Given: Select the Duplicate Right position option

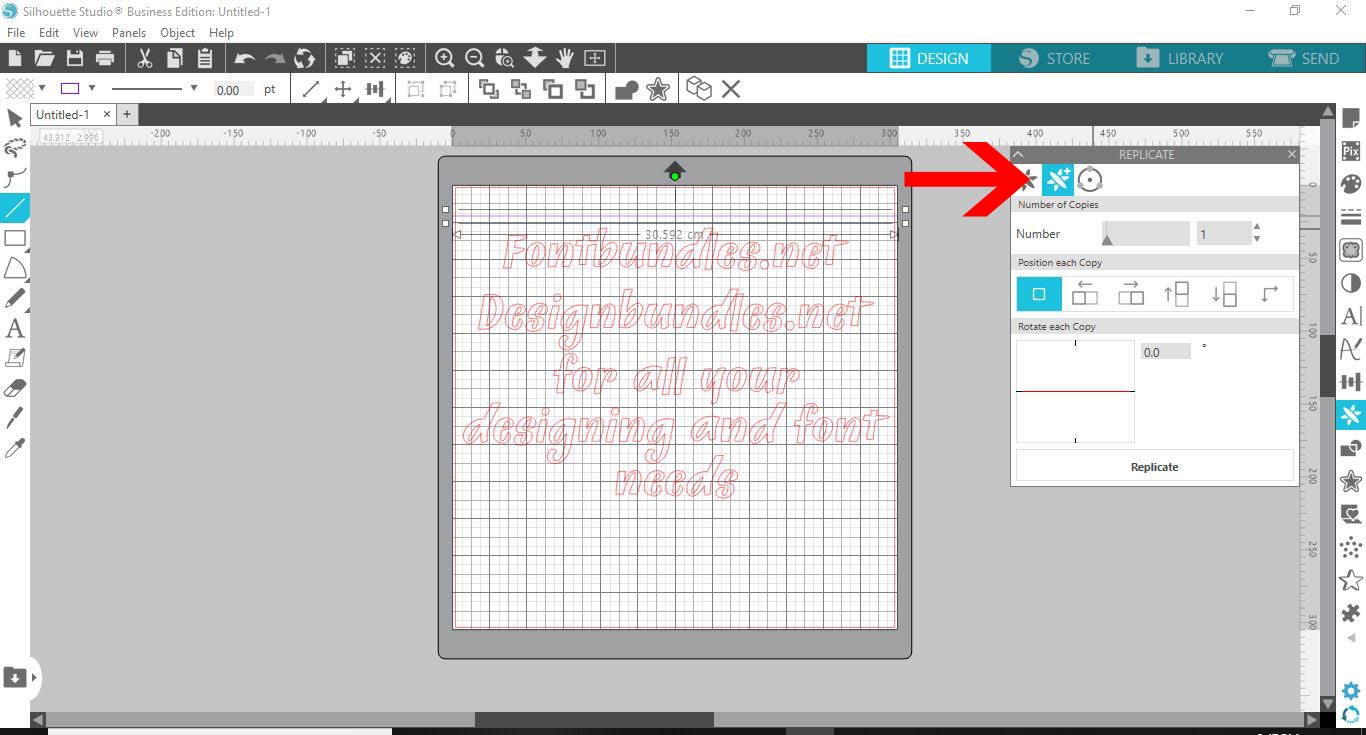Looking at the screenshot, I should (1131, 294).
